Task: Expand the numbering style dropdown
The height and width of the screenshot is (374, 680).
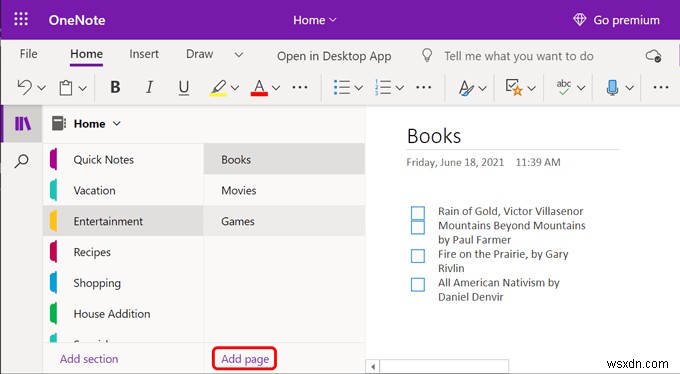Action: point(400,88)
